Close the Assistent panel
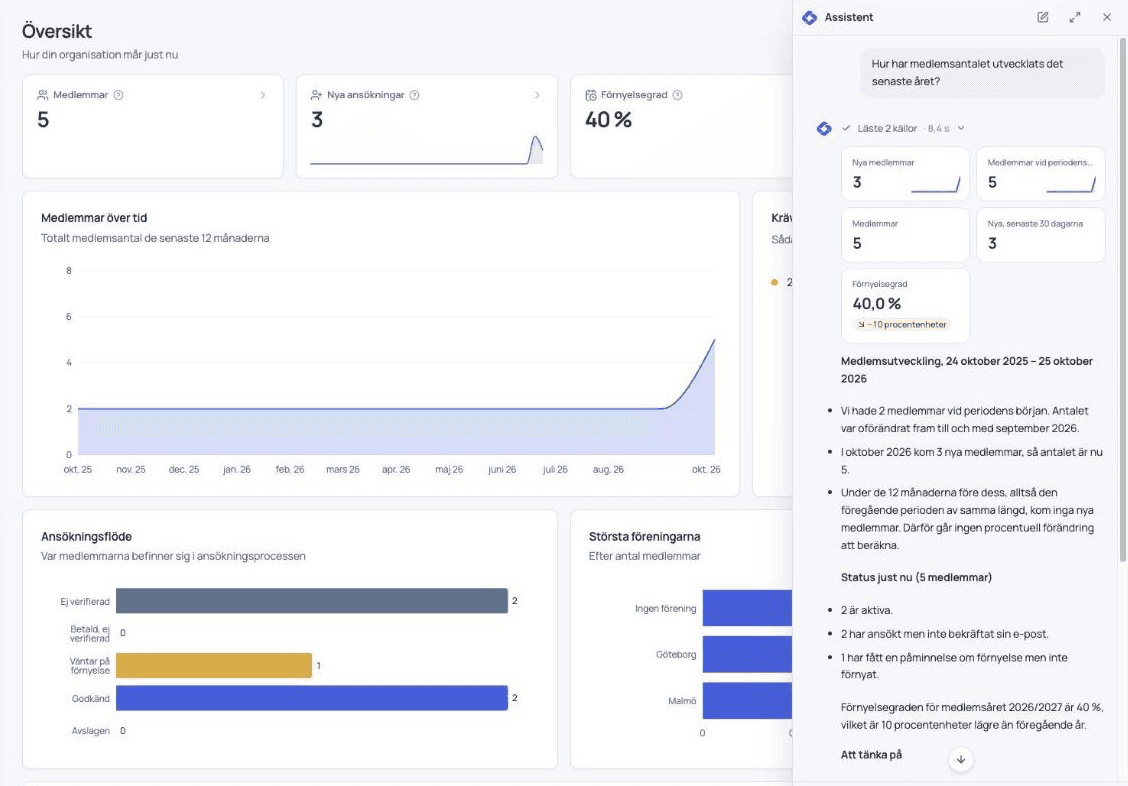The image size is (1128, 786). click(1107, 17)
